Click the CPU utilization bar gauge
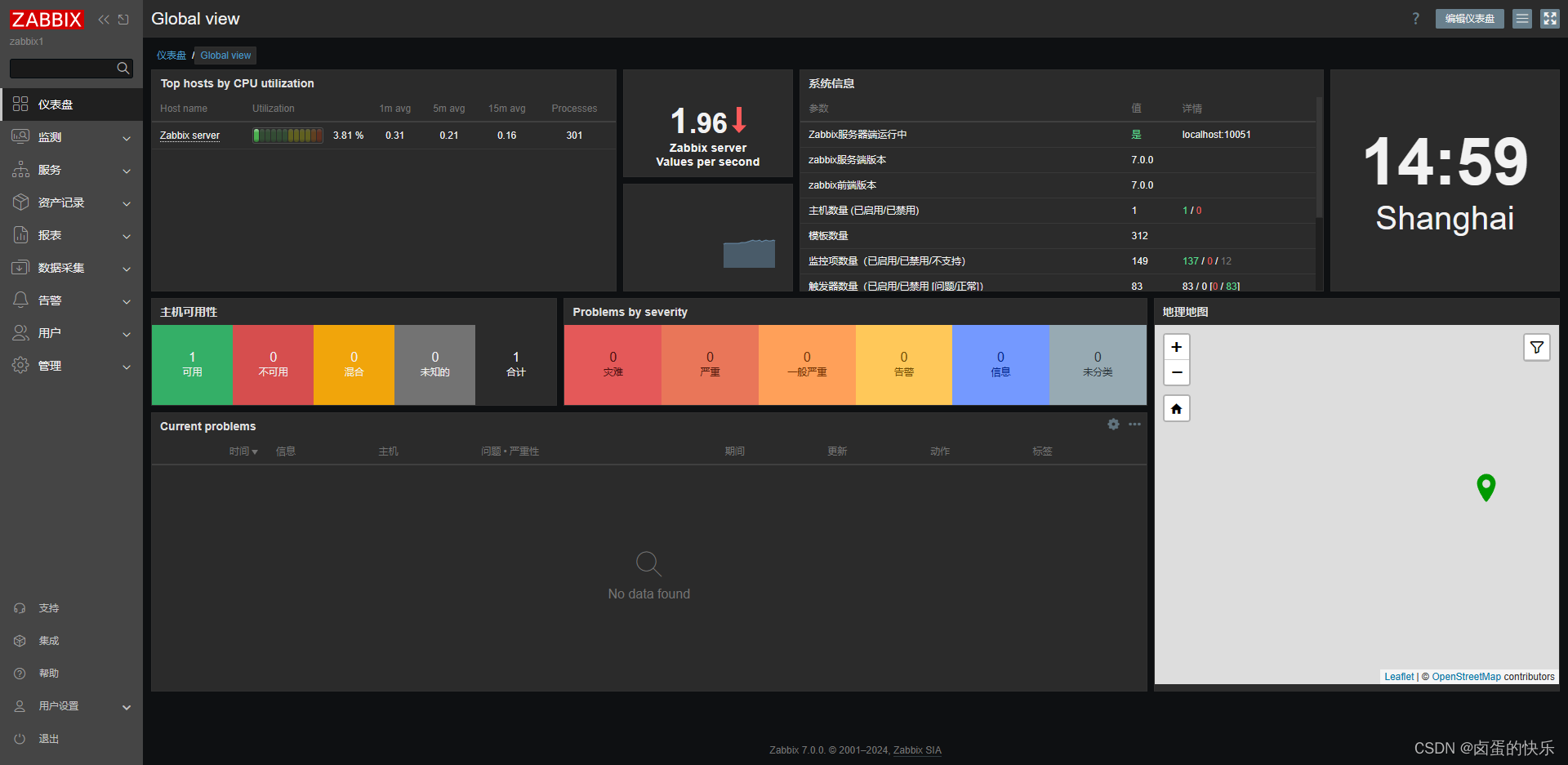The width and height of the screenshot is (1568, 765). [x=287, y=136]
